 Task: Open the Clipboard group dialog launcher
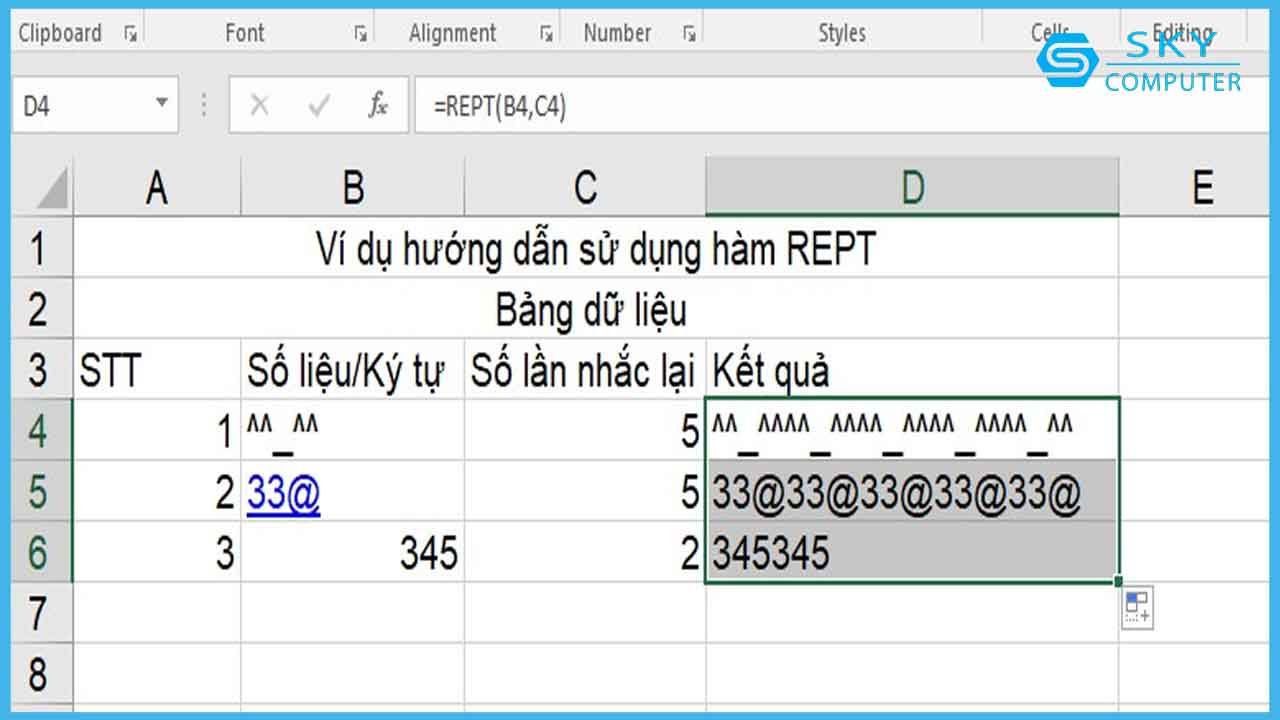(x=130, y=34)
